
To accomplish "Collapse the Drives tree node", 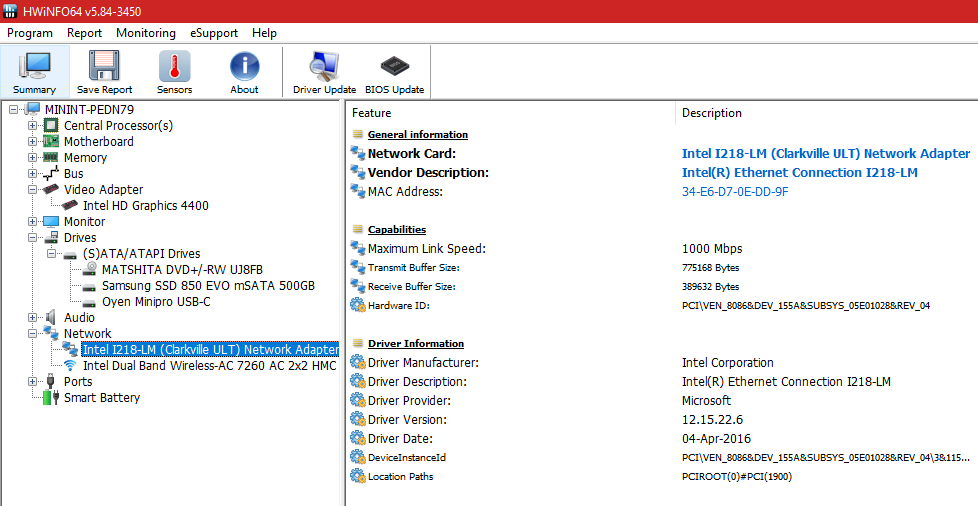I will 32,238.
